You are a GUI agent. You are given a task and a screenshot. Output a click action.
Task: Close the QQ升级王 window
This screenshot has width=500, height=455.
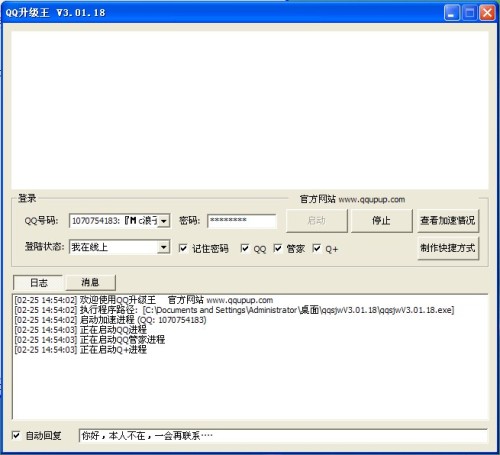487,13
